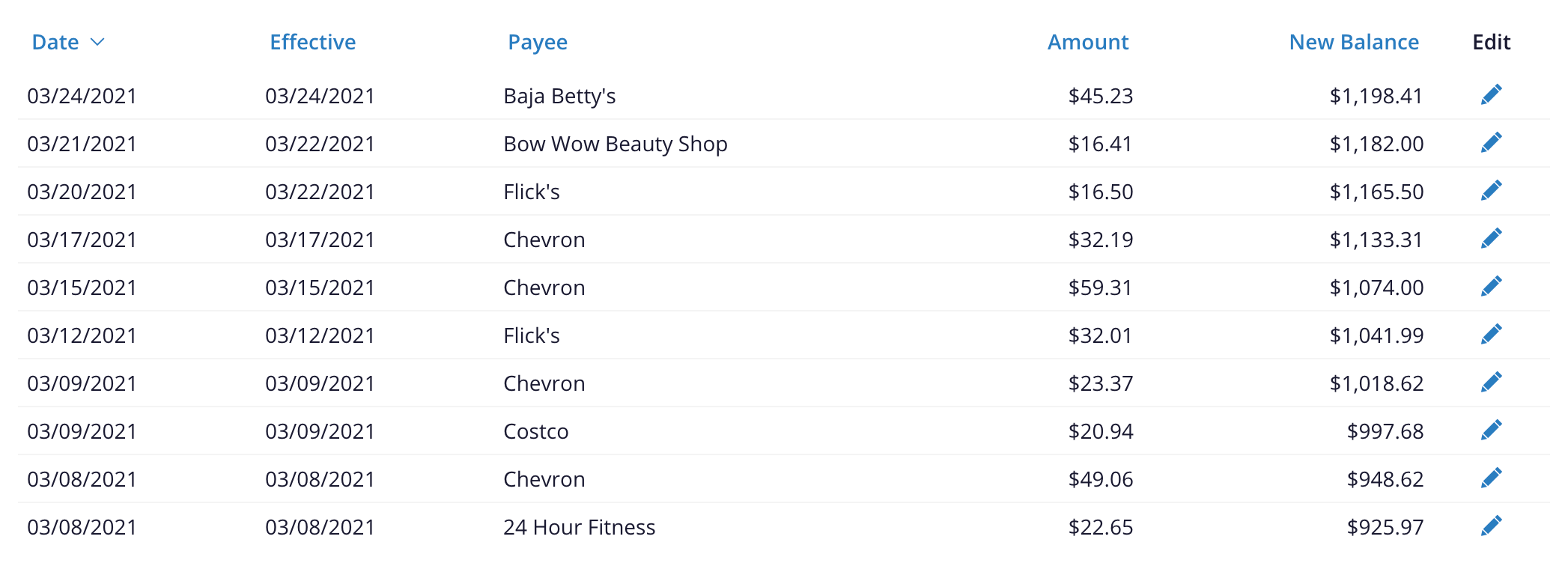Select the 24 Hour Fitness payee name

[x=579, y=527]
